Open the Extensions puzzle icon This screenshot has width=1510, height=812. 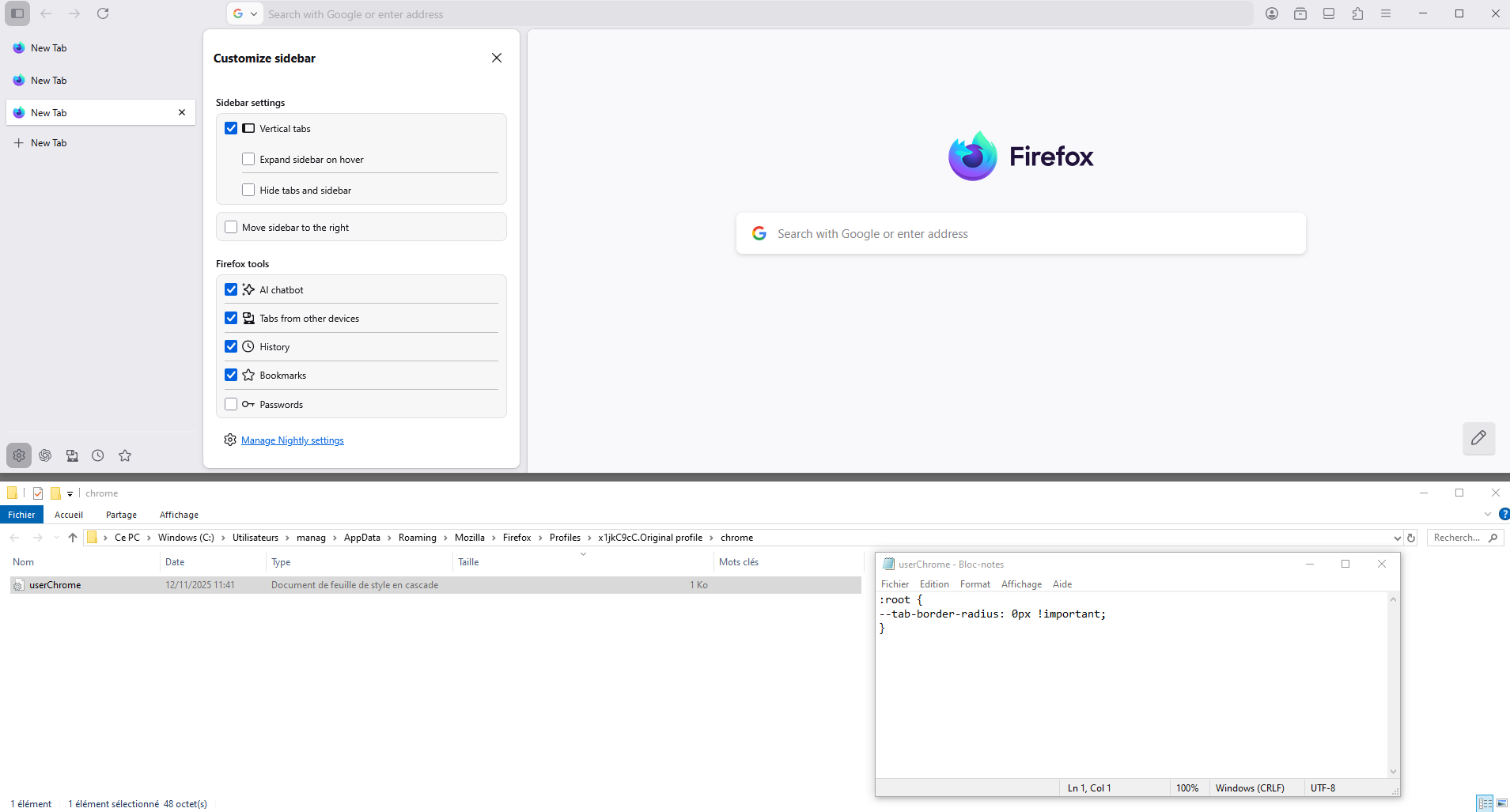click(x=1357, y=13)
